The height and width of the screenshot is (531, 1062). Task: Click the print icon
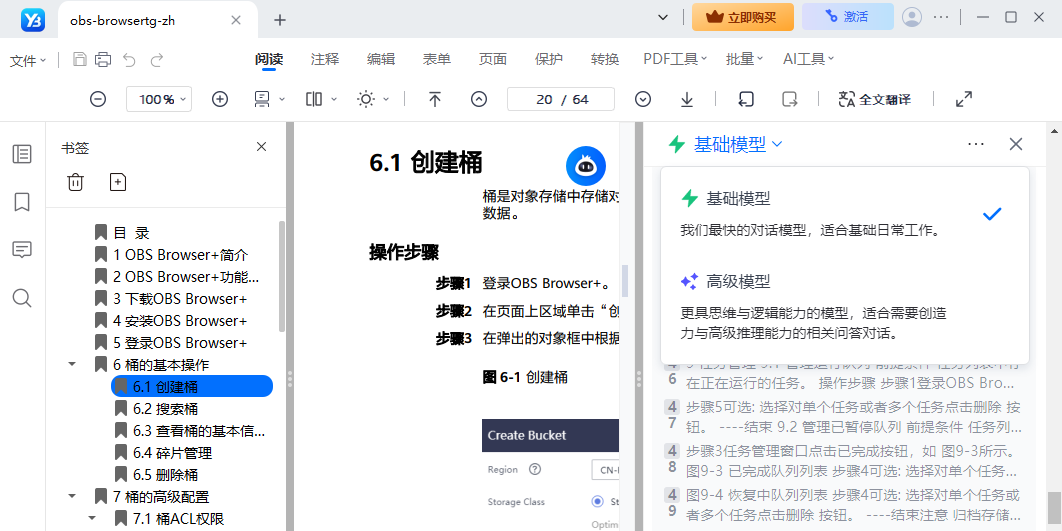click(103, 60)
